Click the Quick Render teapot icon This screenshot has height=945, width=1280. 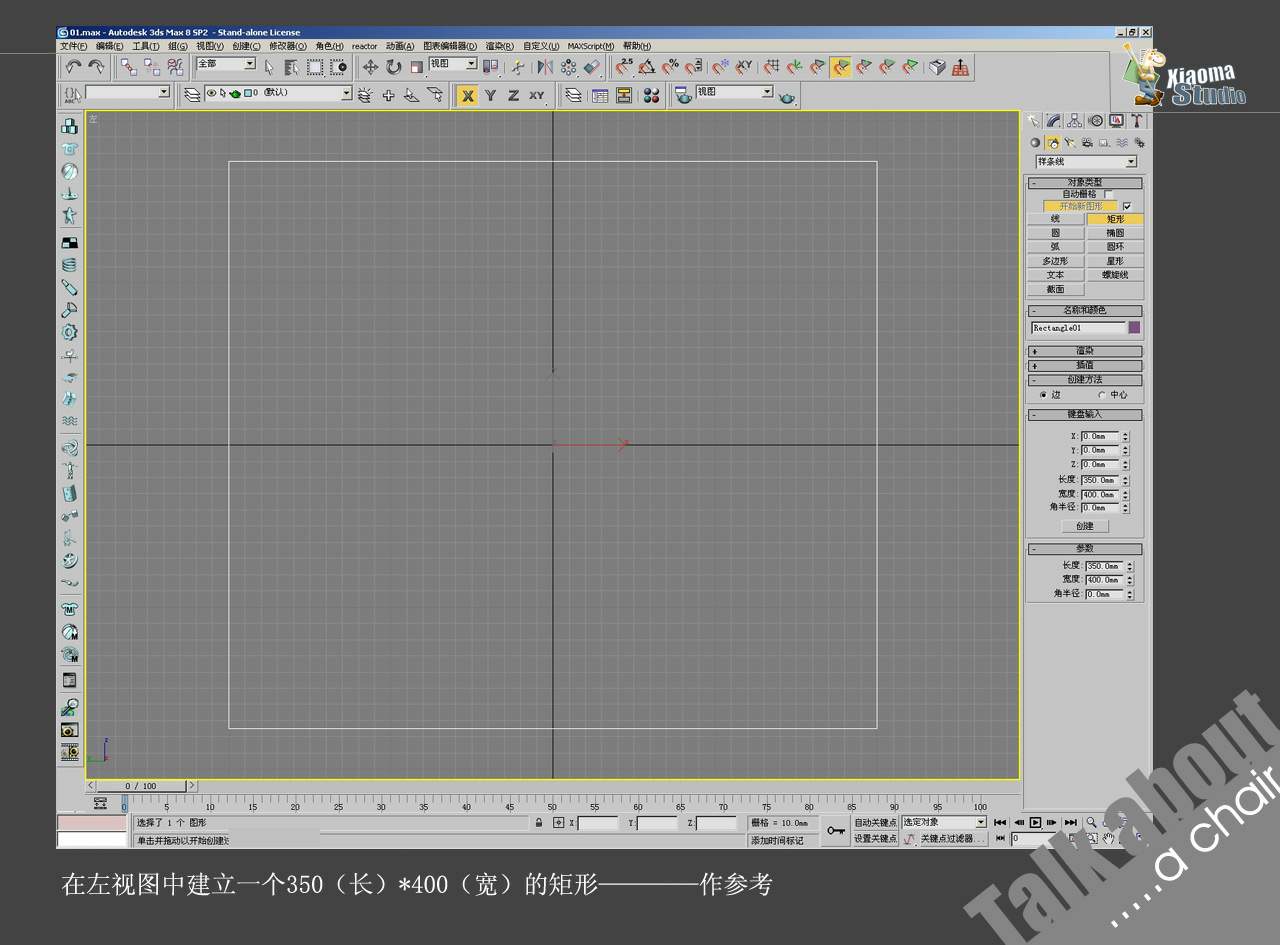coord(788,96)
